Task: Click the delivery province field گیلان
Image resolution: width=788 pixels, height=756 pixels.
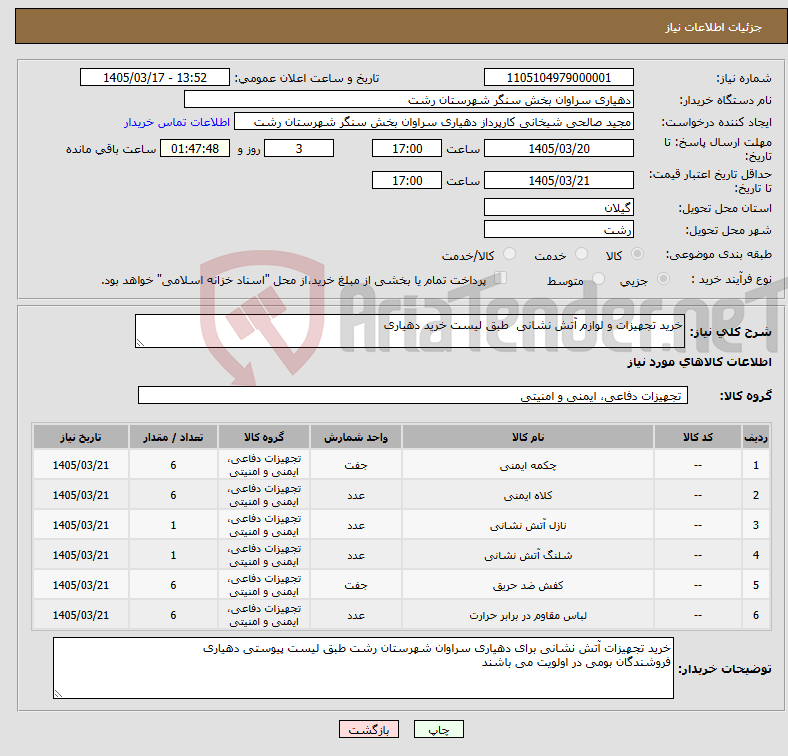Action: pos(559,207)
